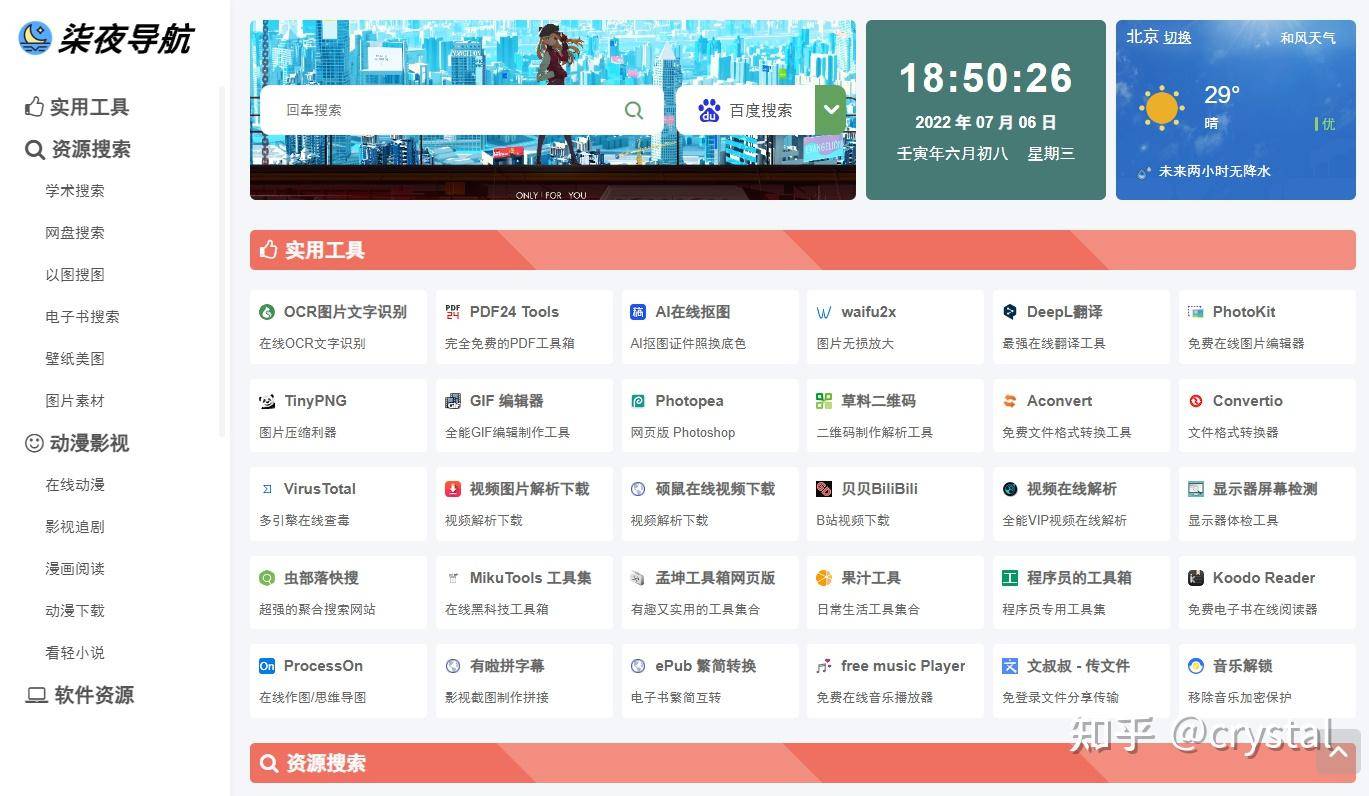
Task: Click 切换 to change weather city
Action: pyautogui.click(x=1177, y=38)
